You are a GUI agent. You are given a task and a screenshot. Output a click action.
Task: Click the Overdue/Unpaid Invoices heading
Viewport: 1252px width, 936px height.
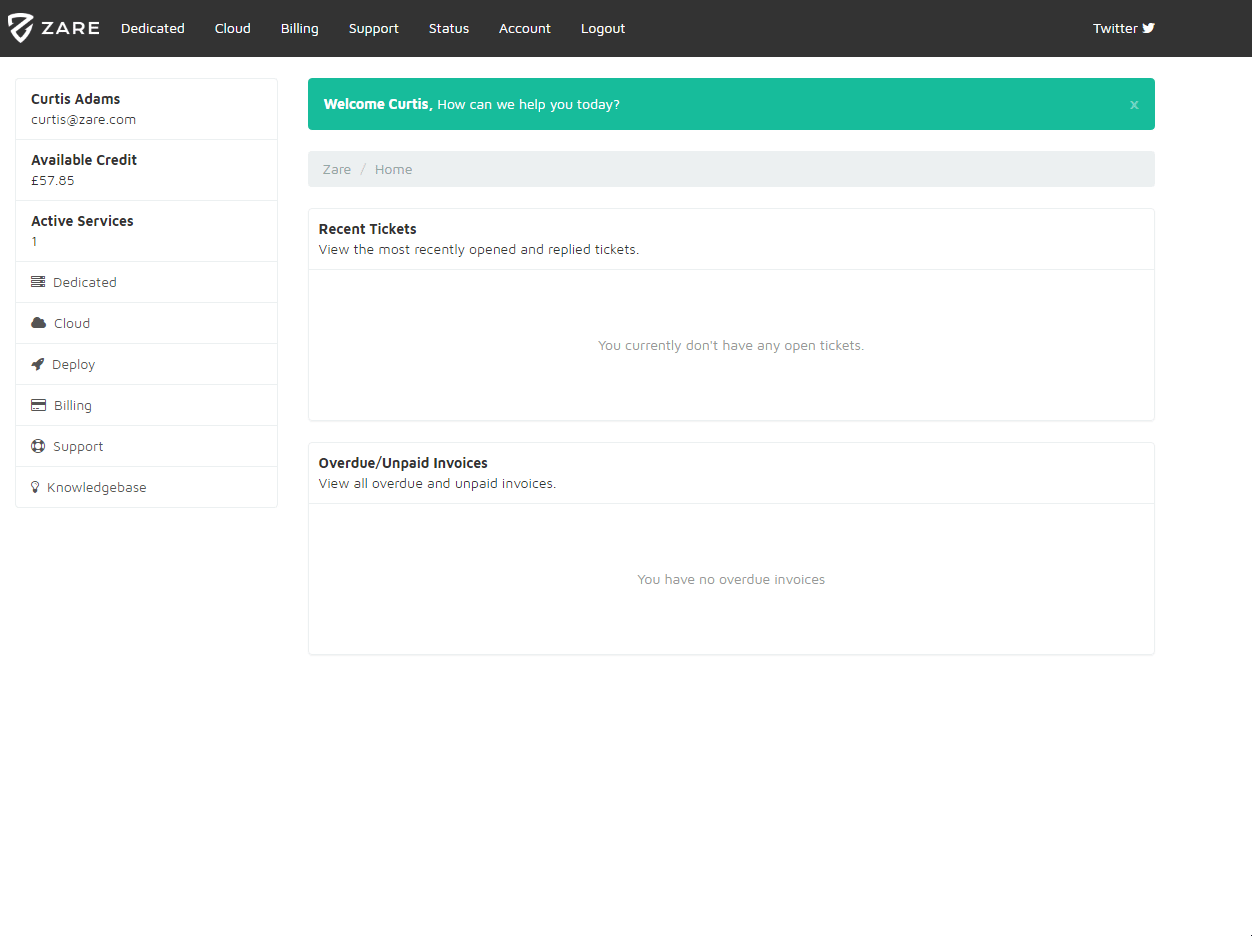[x=403, y=463]
